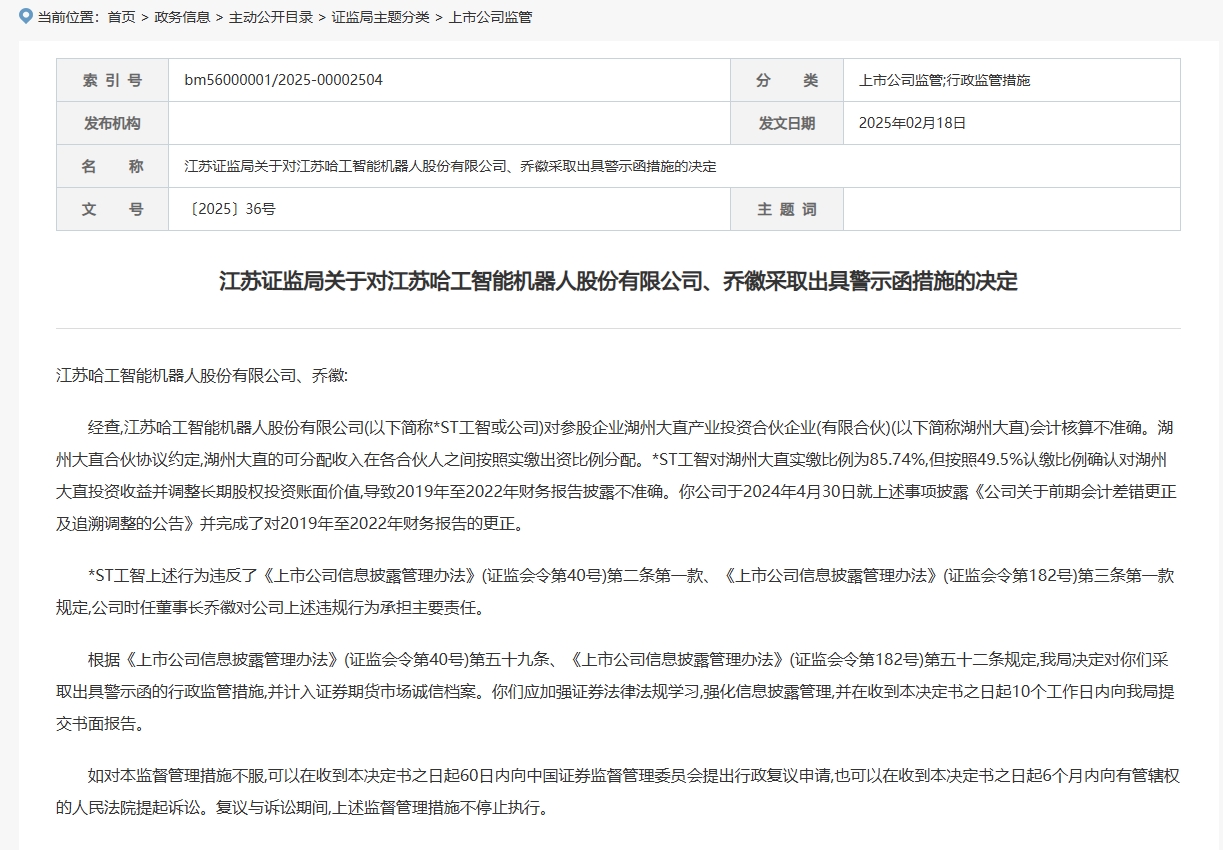Click the bold decision title heading
The image size is (1223, 850).
tap(618, 281)
